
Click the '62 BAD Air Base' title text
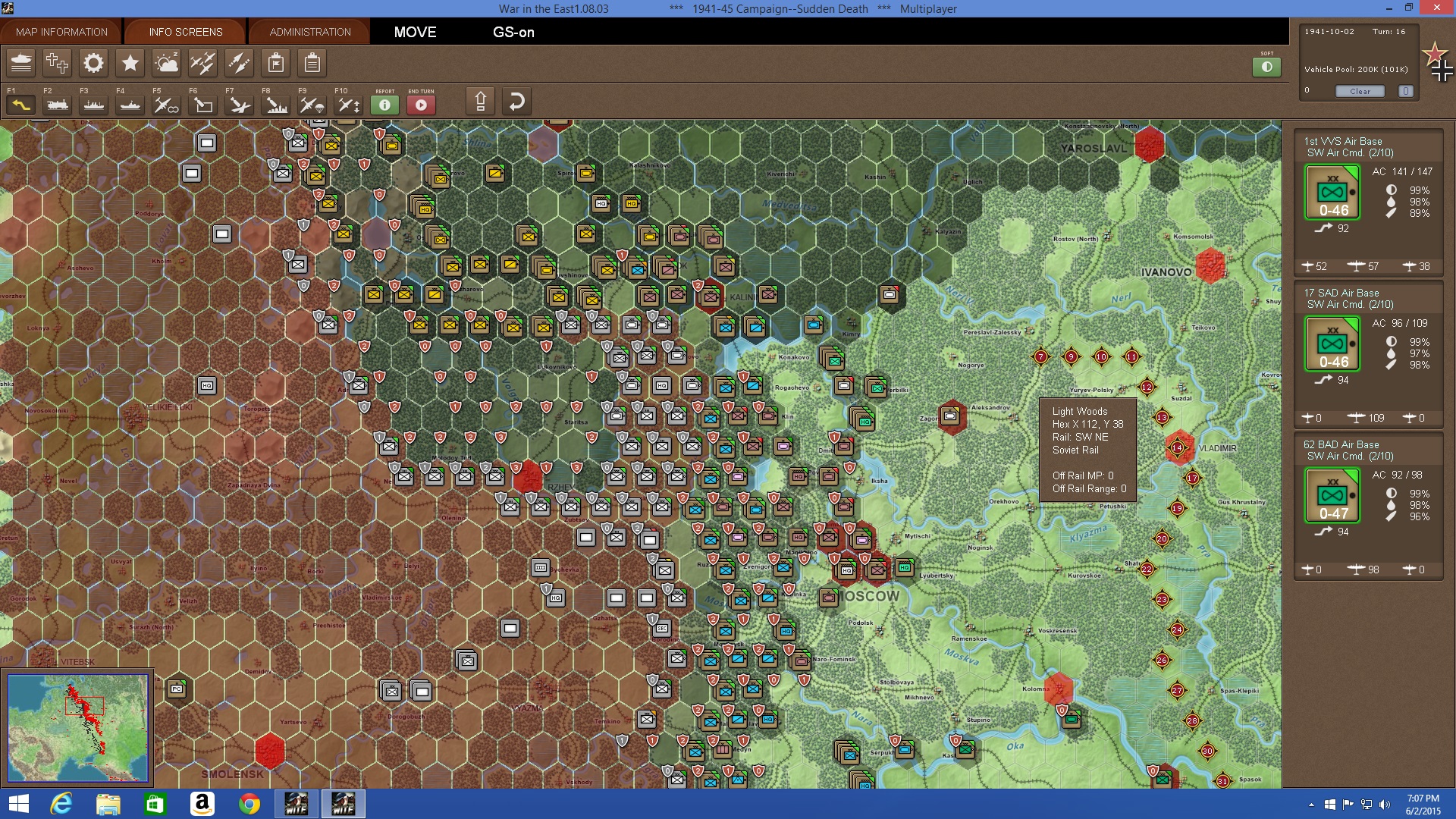pyautogui.click(x=1341, y=444)
